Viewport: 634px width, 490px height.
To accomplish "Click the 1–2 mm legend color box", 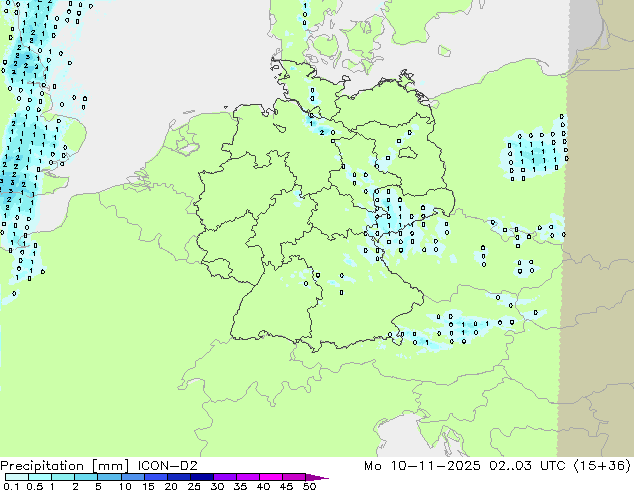I will pos(63,477).
